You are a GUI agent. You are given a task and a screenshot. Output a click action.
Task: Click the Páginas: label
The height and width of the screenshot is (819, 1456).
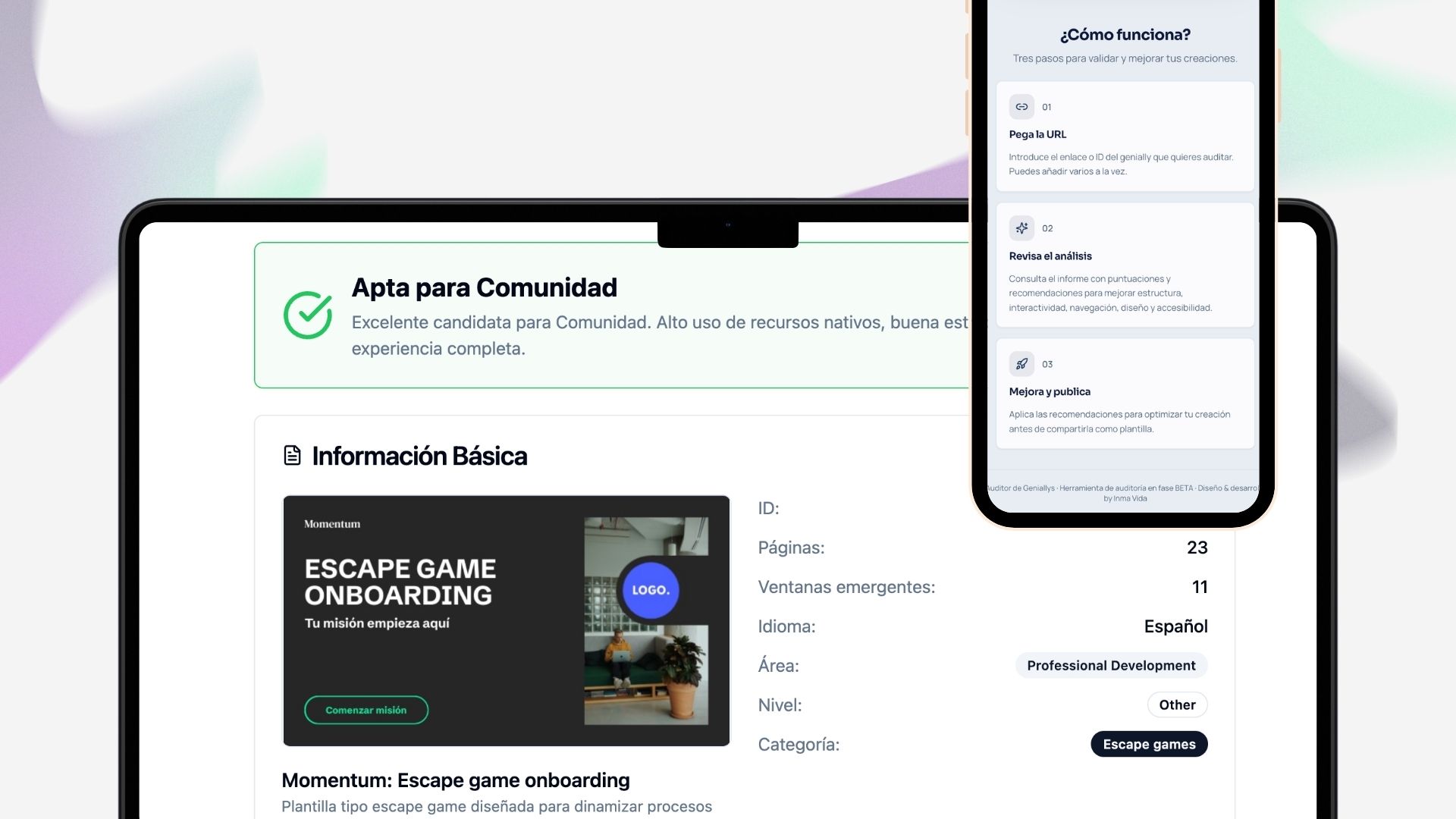[x=791, y=548]
